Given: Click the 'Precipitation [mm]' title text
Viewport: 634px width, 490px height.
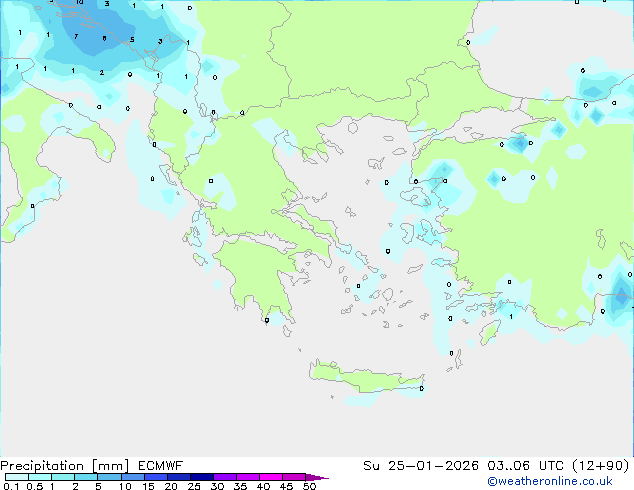Looking at the screenshot, I should click(x=65, y=466).
